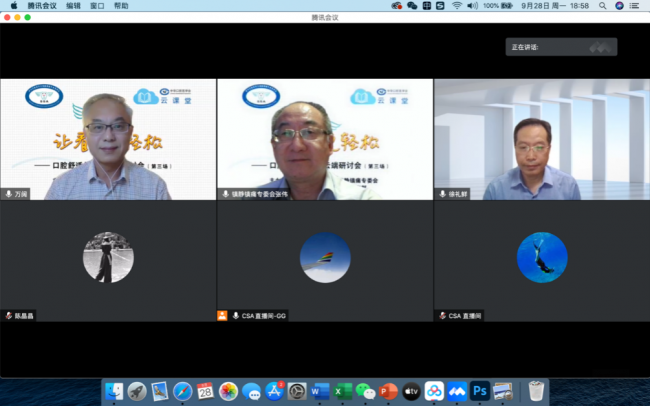Click the Safari compass icon in Dock
The width and height of the screenshot is (650, 406).
(183, 391)
